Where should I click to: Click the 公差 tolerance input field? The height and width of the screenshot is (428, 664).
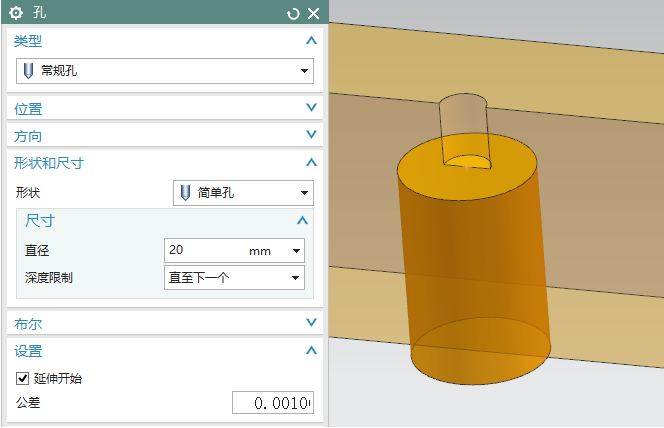[x=272, y=403]
